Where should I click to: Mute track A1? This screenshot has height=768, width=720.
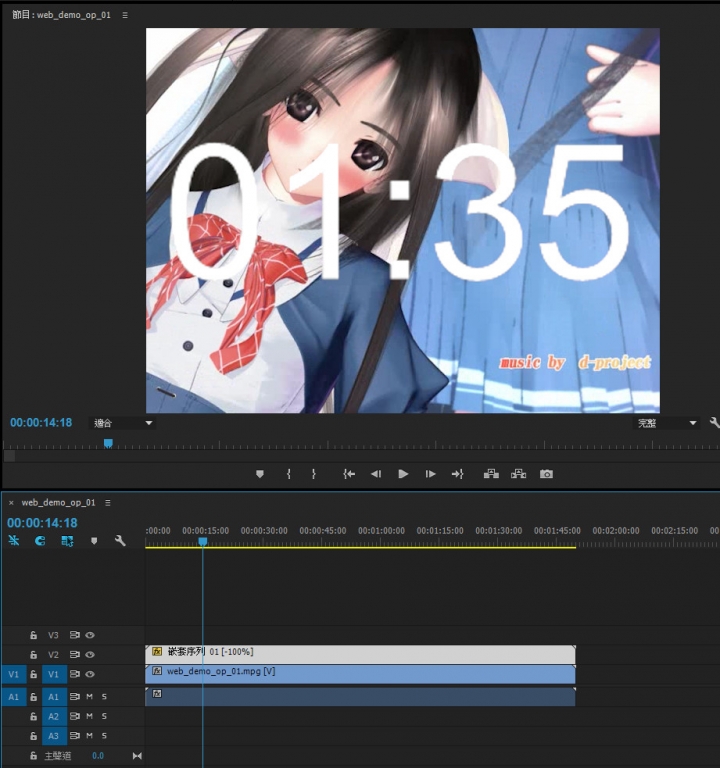click(90, 696)
